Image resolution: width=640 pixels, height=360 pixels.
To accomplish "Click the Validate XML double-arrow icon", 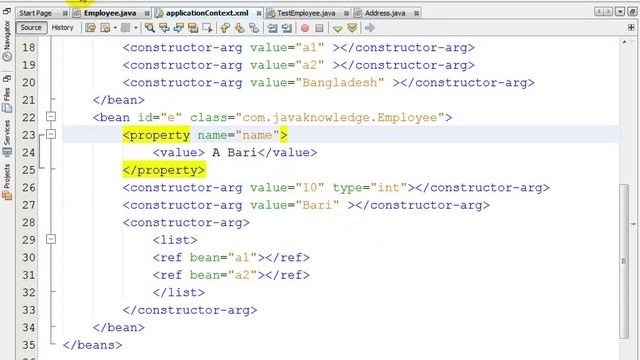I will pos(352,28).
